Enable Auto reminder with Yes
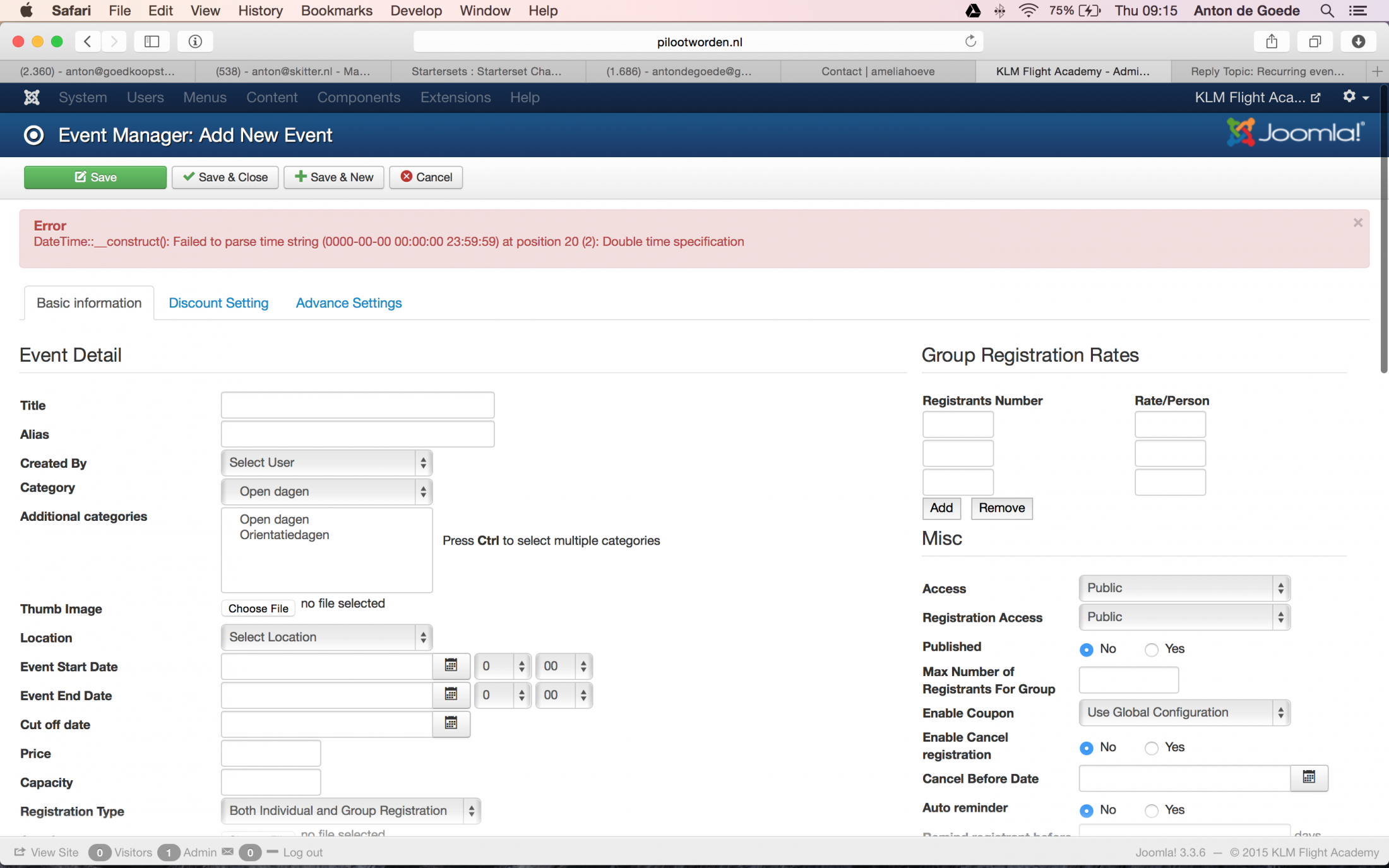The width and height of the screenshot is (1389, 868). point(1152,811)
